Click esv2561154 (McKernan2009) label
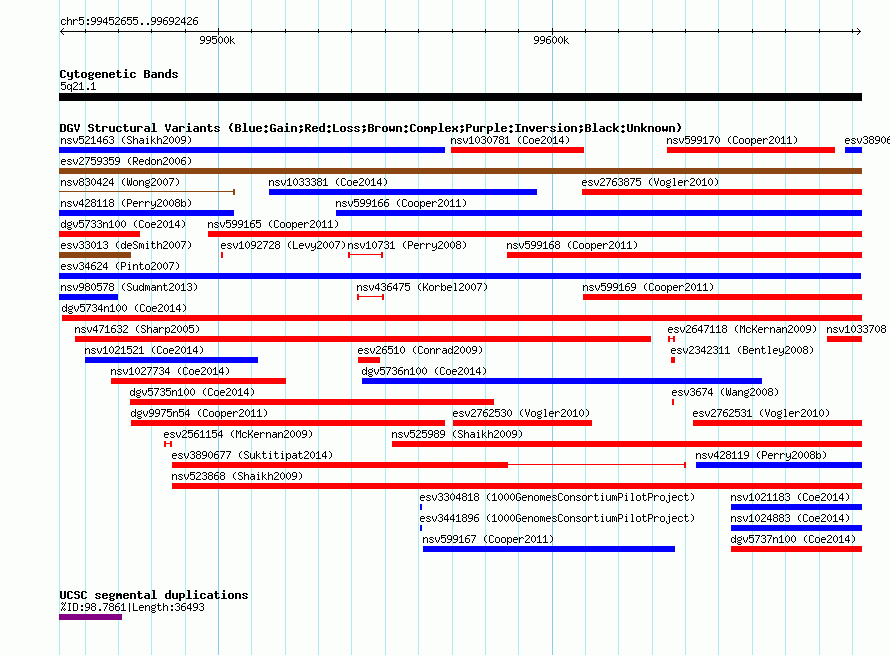The height and width of the screenshot is (655, 890). coord(238,434)
